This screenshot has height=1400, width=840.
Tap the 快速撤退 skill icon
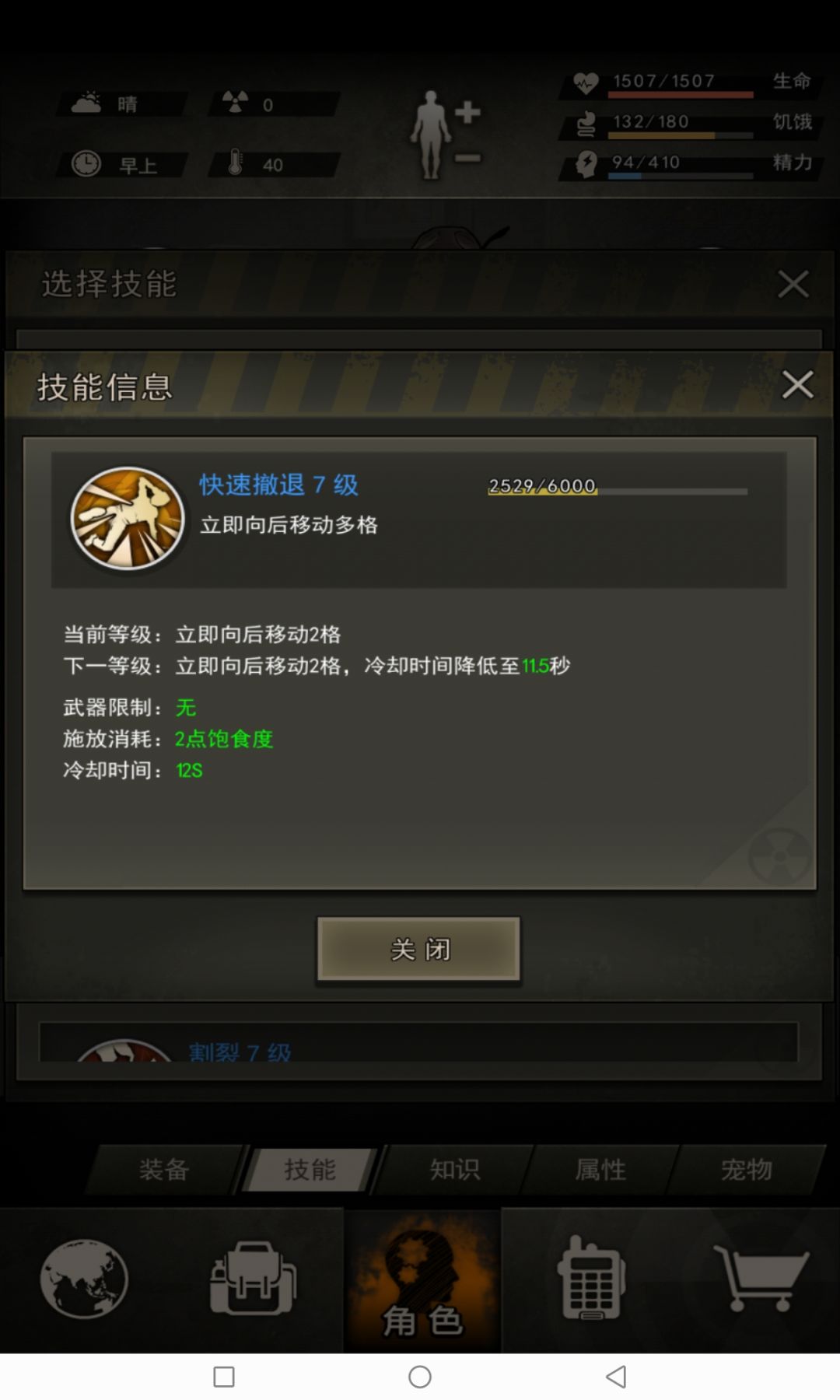pyautogui.click(x=128, y=518)
